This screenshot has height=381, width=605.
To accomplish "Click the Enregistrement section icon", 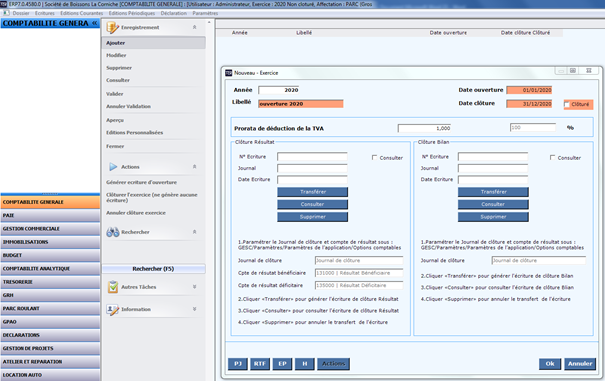I will [112, 27].
